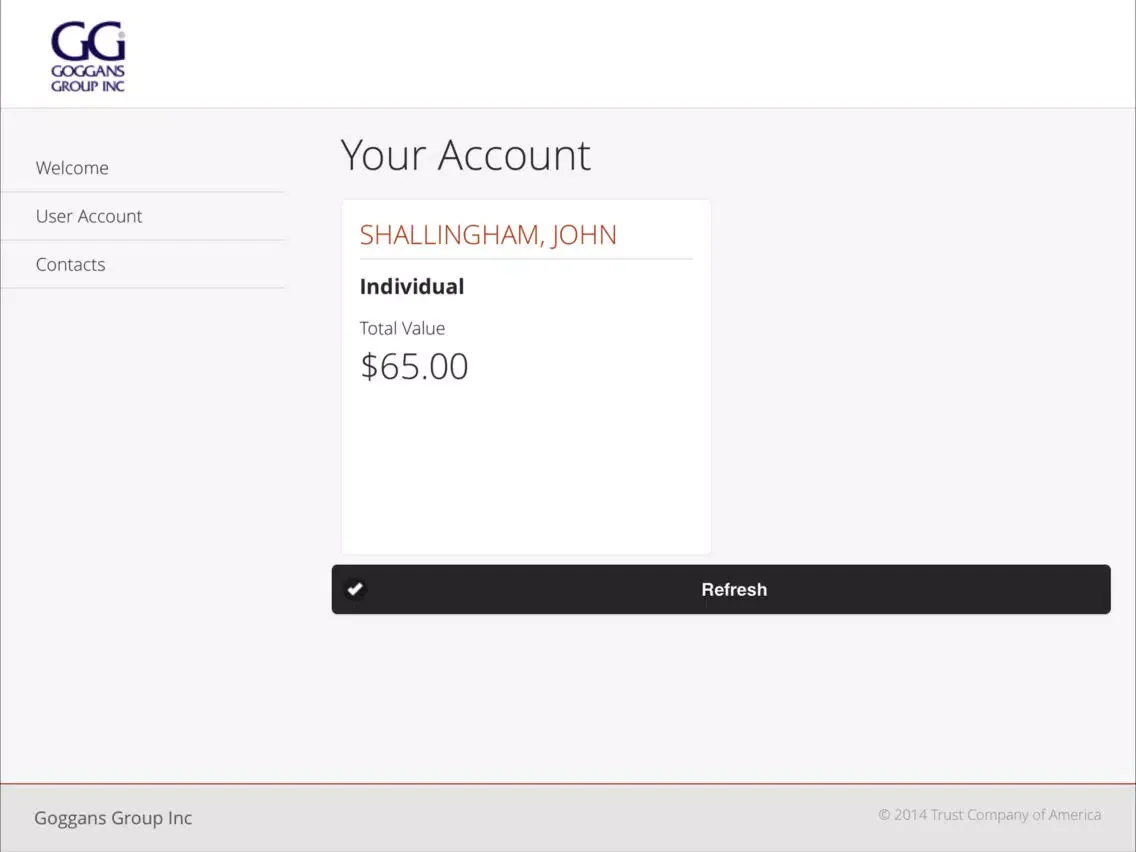The image size is (1136, 852).
Task: Click the divider line under account name
Action: point(525,259)
